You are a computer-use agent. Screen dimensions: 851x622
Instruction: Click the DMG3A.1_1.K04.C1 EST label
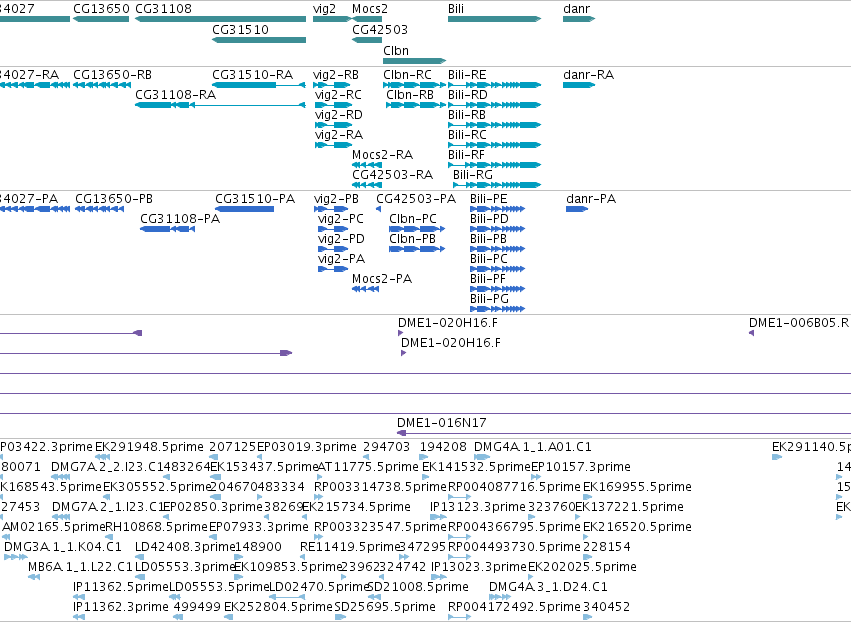(x=63, y=547)
